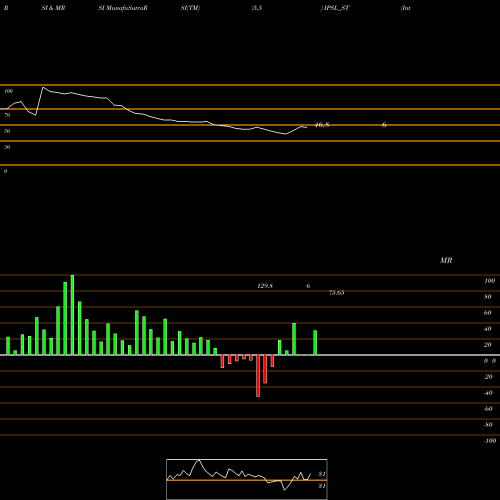
Task: Select the 'SI MunafaSutraR' title text
Action: coord(123,8)
